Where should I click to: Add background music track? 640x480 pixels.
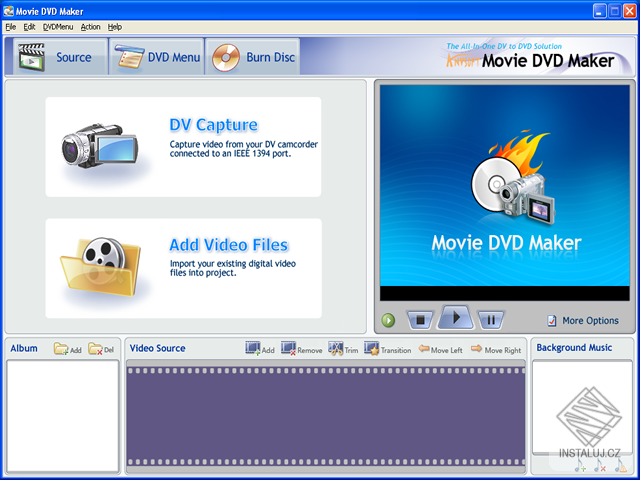[580, 465]
